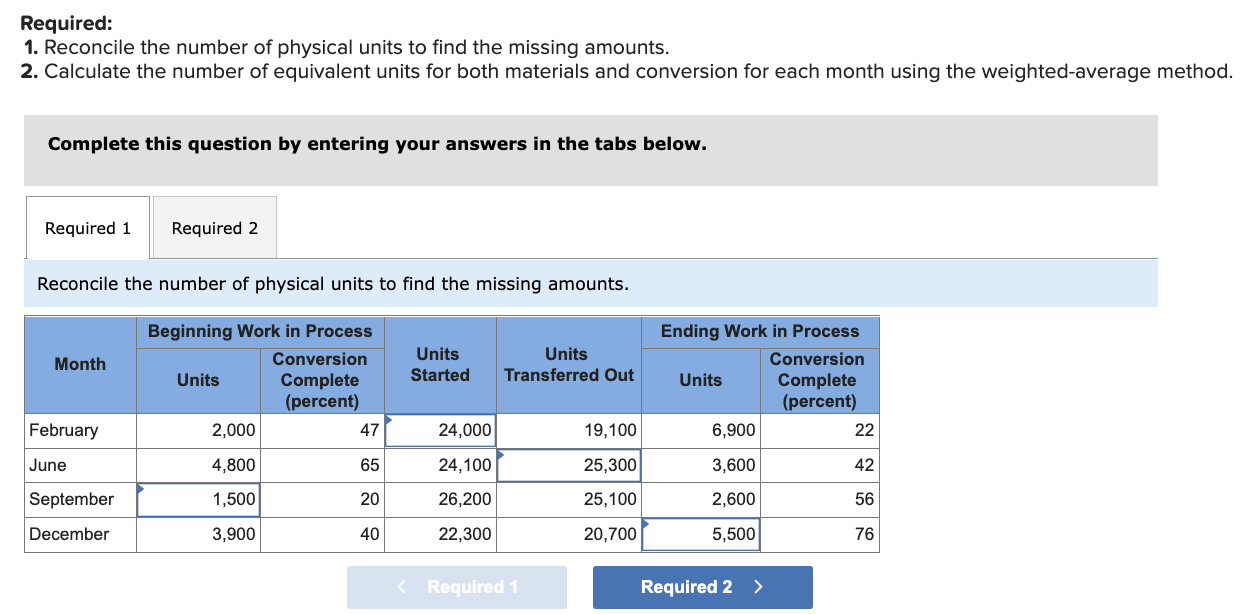1256x614 pixels.
Task: Select December Units Started cell 22,300
Action: (440, 534)
